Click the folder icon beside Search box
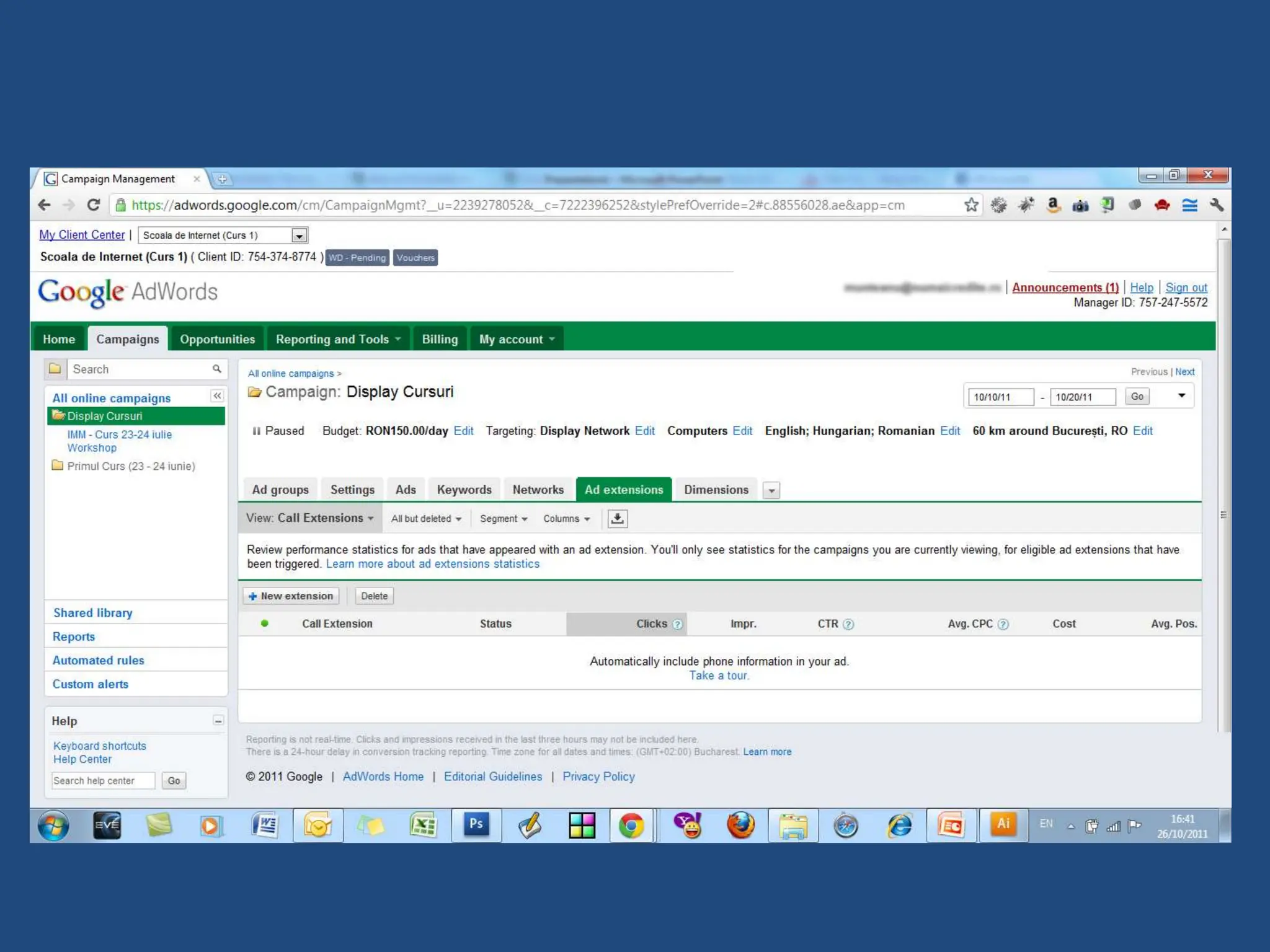Viewport: 1270px width, 952px height. click(x=55, y=369)
